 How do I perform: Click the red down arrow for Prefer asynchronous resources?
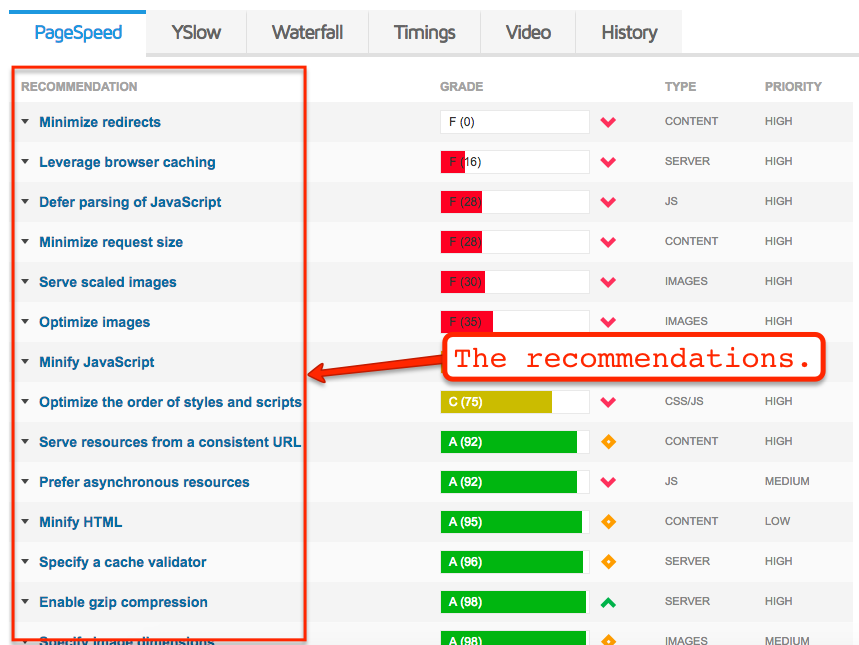(608, 482)
